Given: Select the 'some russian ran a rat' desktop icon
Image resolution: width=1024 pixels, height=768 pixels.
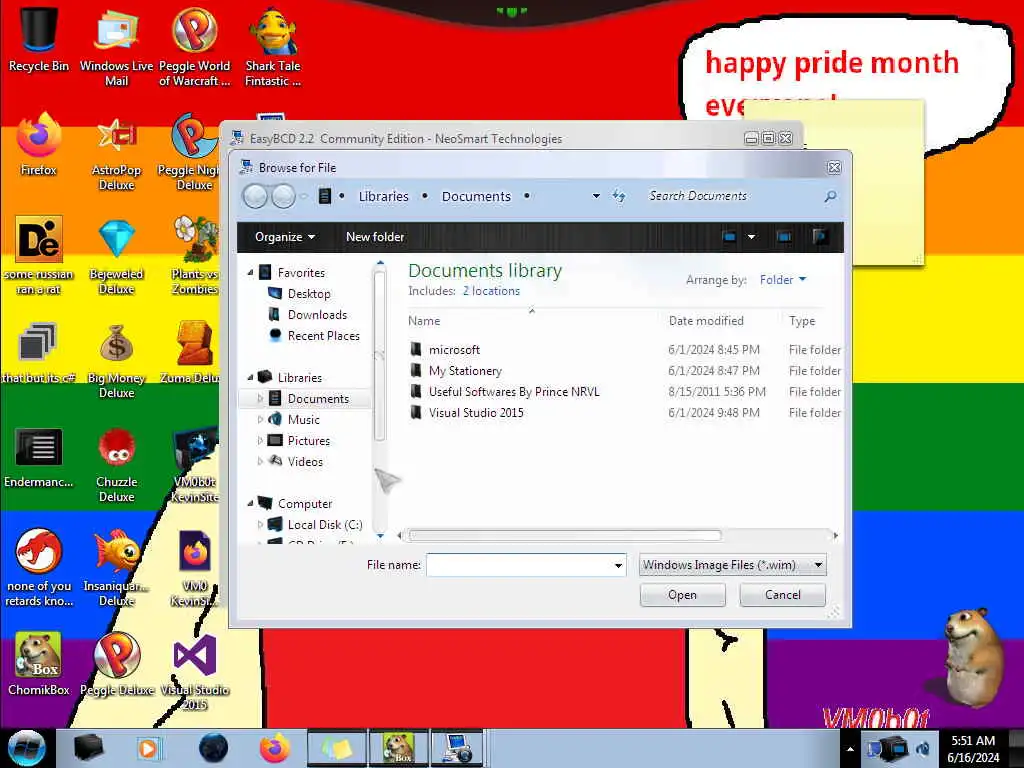Looking at the screenshot, I should [x=39, y=256].
